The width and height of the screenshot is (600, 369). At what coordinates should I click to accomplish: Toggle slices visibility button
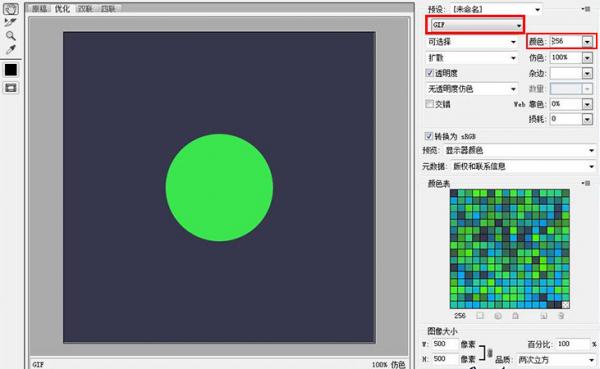(11, 88)
